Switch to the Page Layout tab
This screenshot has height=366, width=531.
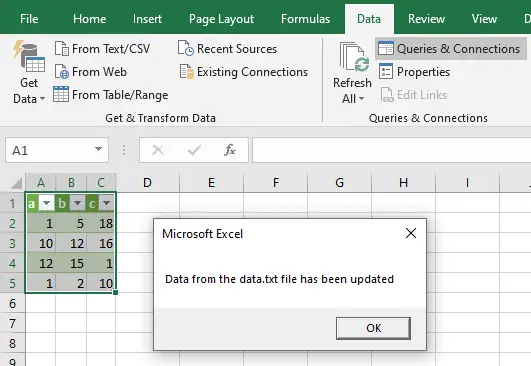pos(221,19)
